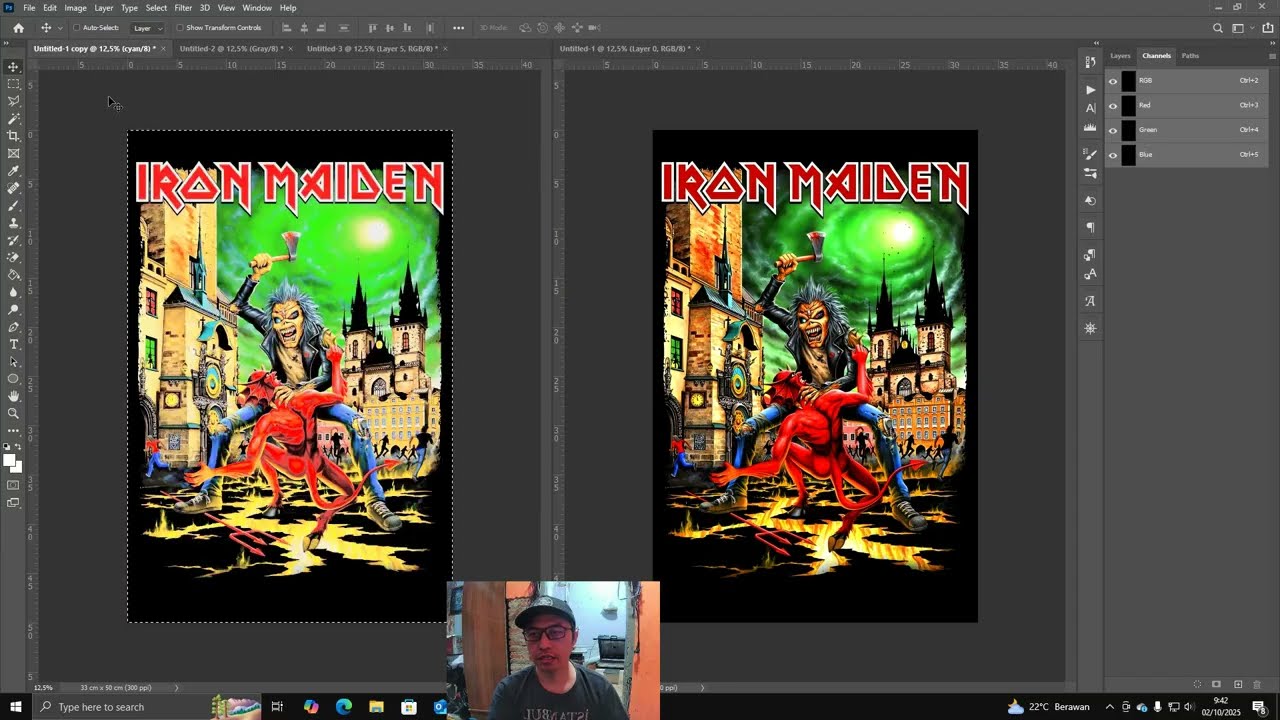This screenshot has height=720, width=1280.
Task: Open the Auto-Select Layer dropdown
Action: [147, 28]
